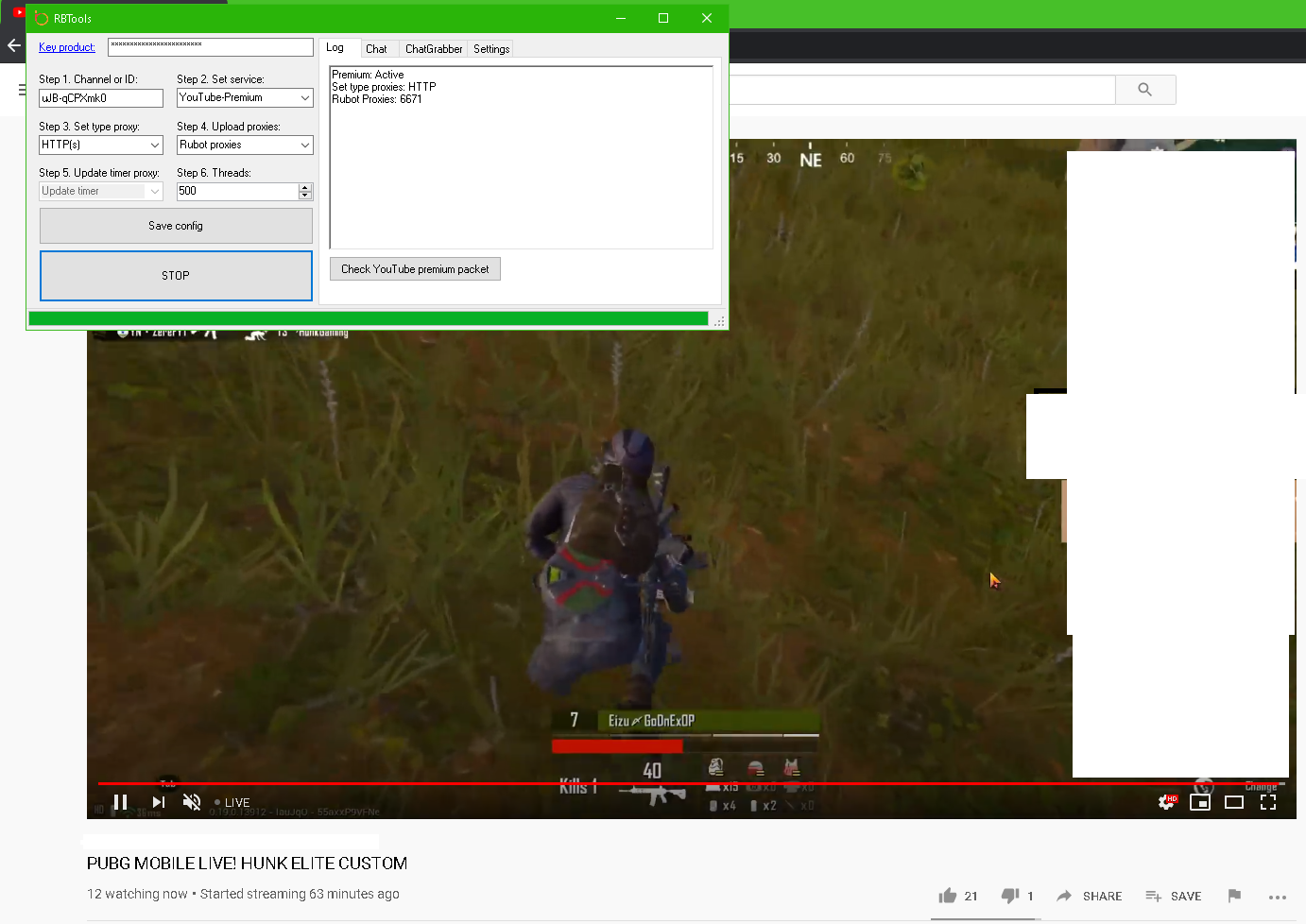This screenshot has width=1306, height=924.
Task: Click the YouTube search button
Action: click(x=1145, y=90)
